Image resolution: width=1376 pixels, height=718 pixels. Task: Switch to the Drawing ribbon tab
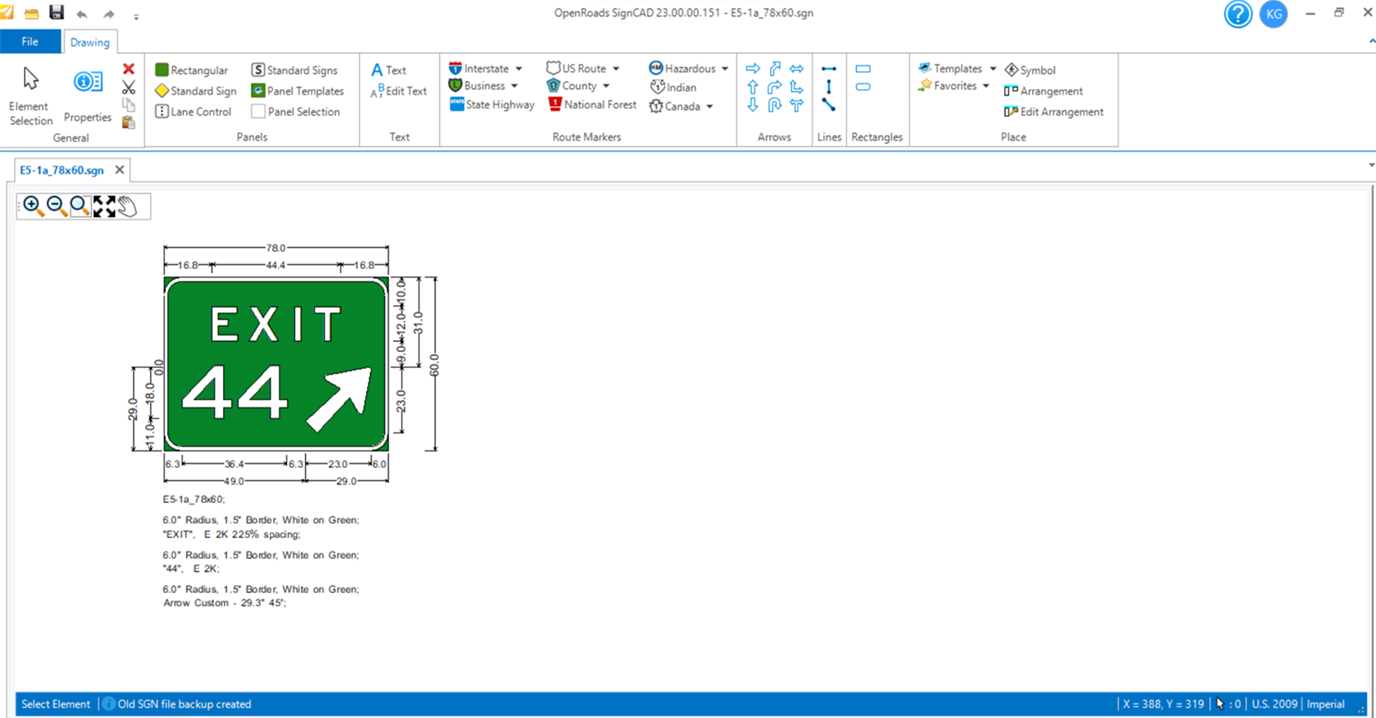coord(90,42)
